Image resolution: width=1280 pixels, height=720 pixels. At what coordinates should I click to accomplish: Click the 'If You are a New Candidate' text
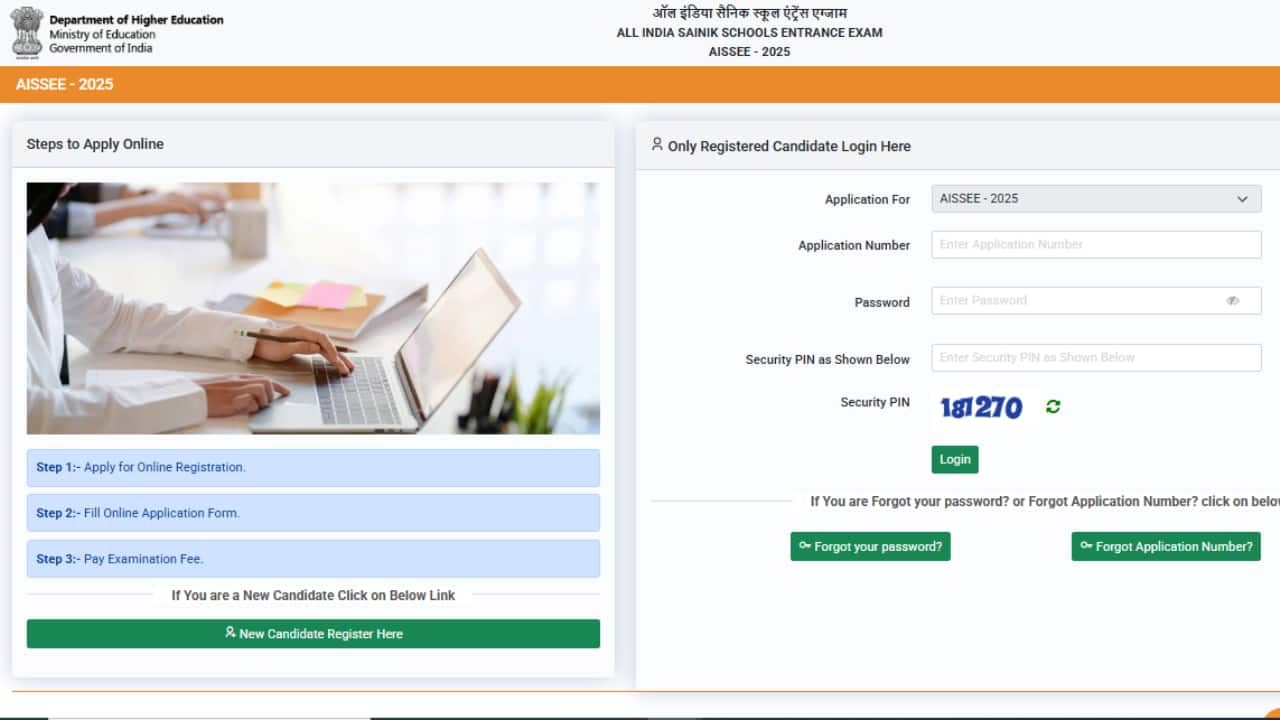313,595
